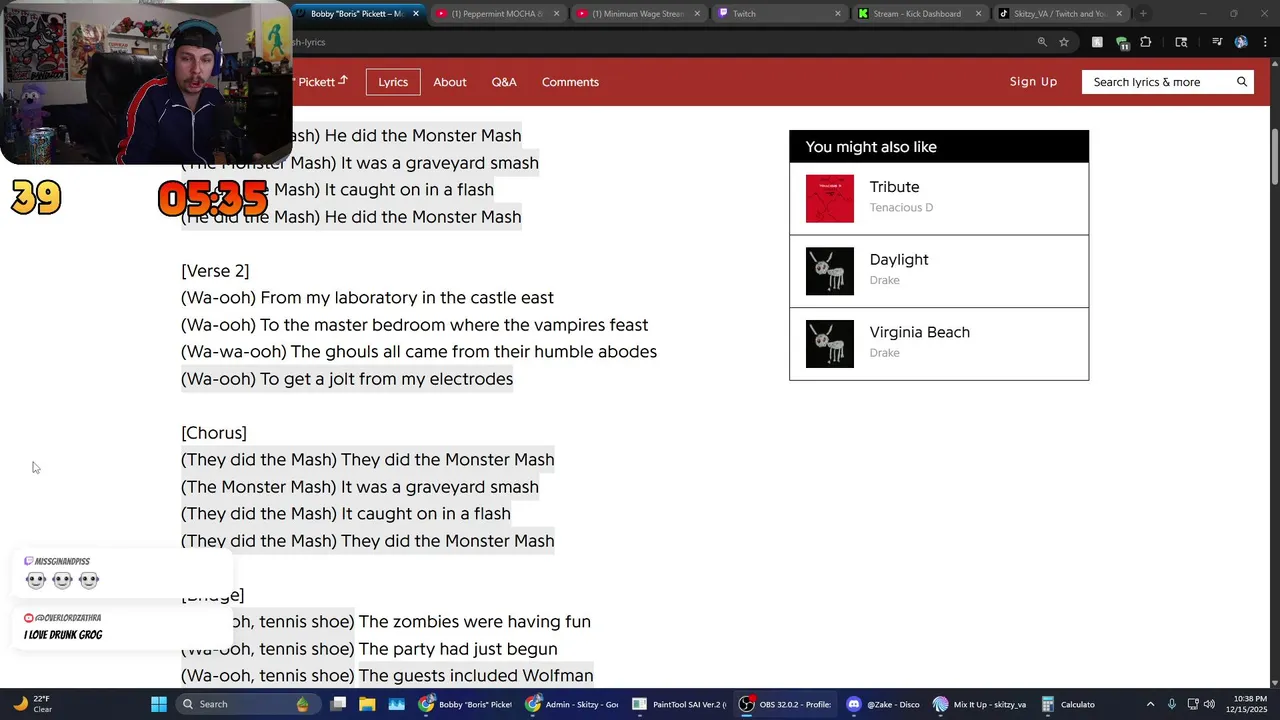This screenshot has height=720, width=1280.
Task: Click the search magnifier icon in lyrics search box
Action: tap(1241, 82)
